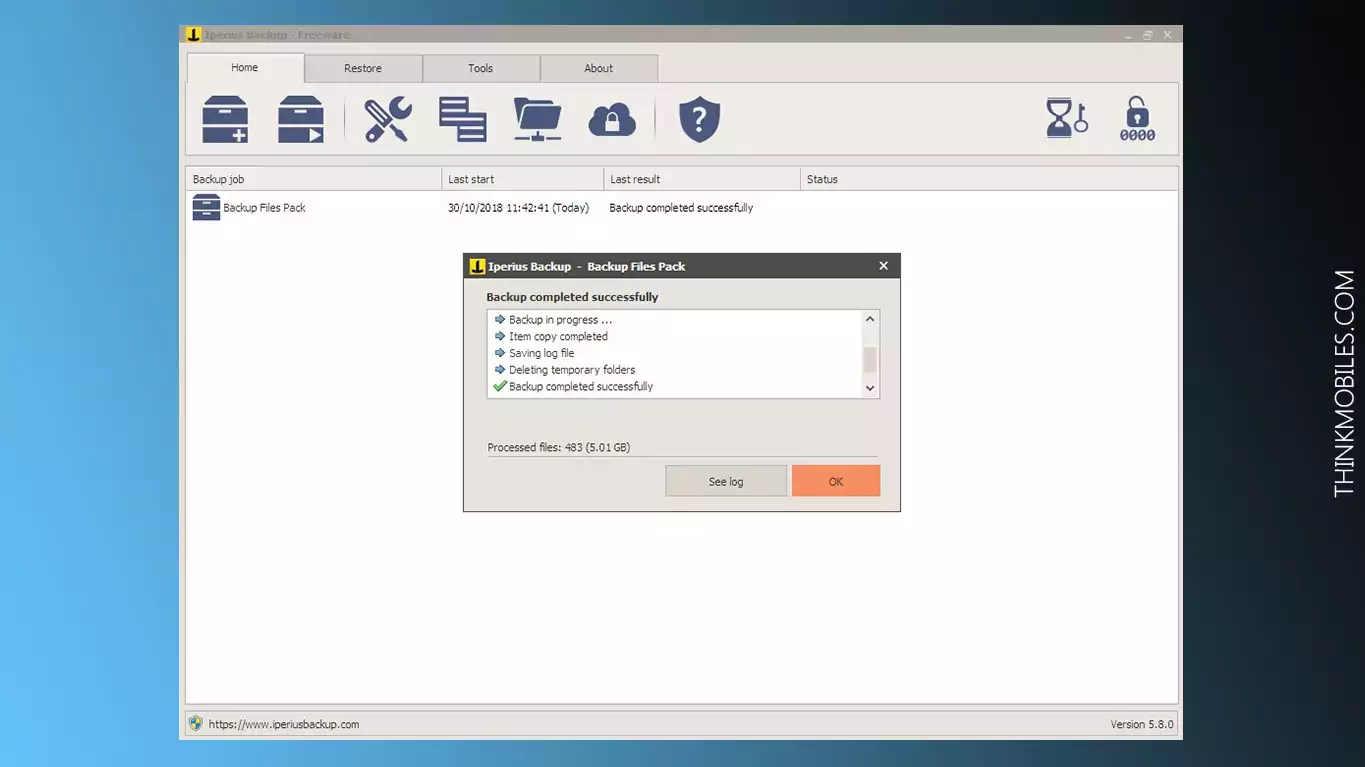Click the shield icon in status bar
The width and height of the screenshot is (1365, 767).
[x=195, y=723]
